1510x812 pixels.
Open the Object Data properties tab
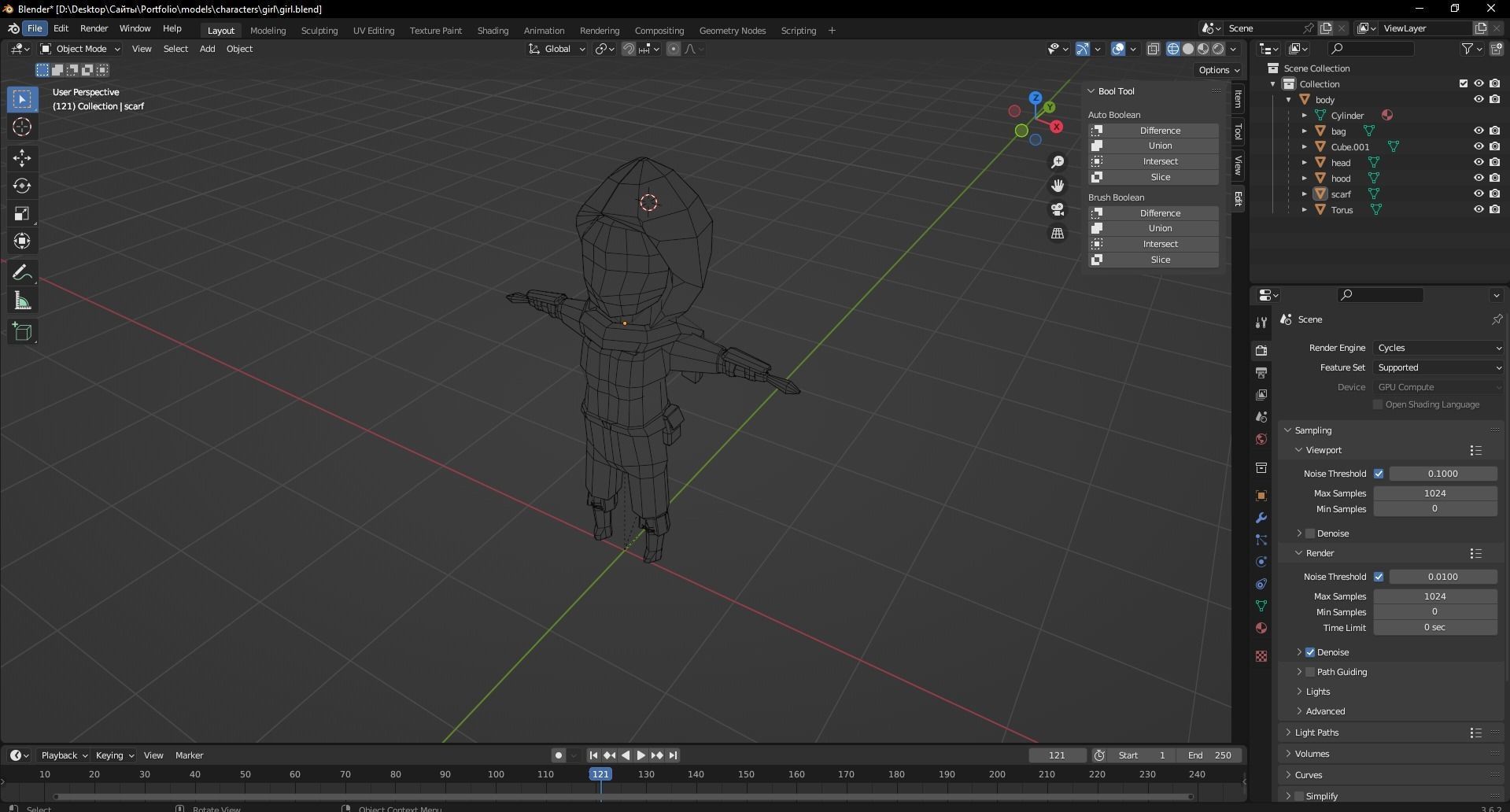1261,606
